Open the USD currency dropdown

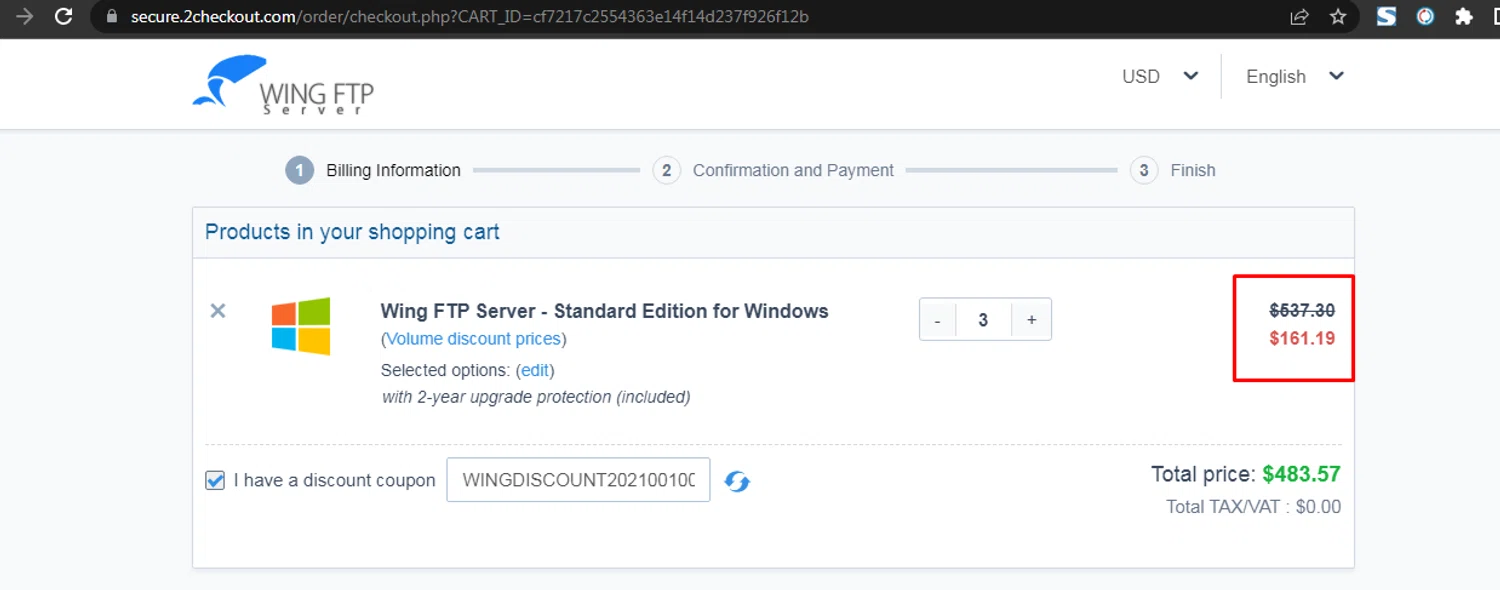[1160, 77]
